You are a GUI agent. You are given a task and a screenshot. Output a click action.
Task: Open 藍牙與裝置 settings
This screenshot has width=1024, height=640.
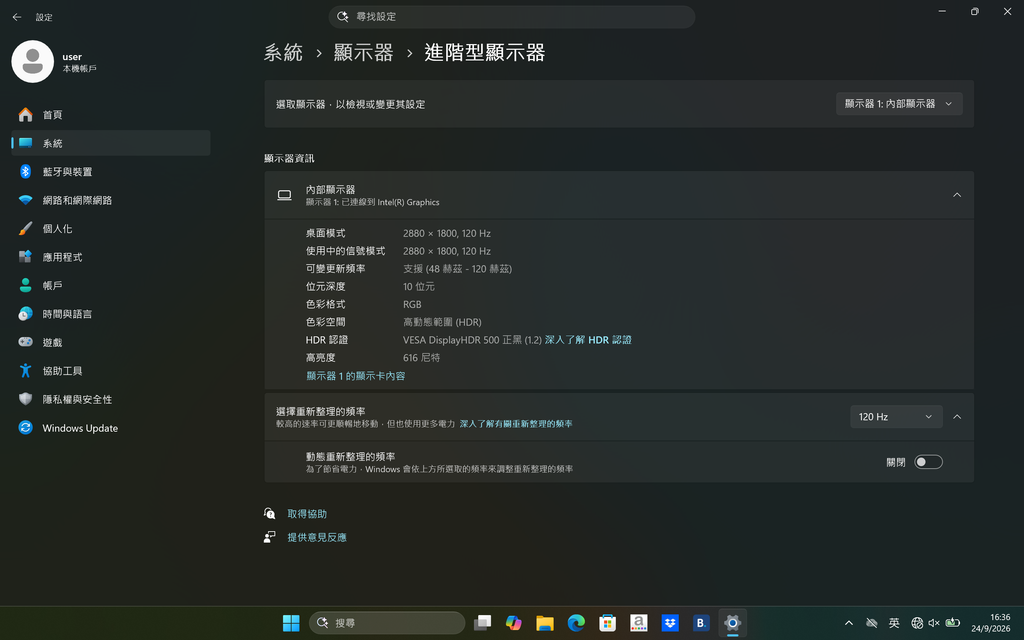click(110, 172)
